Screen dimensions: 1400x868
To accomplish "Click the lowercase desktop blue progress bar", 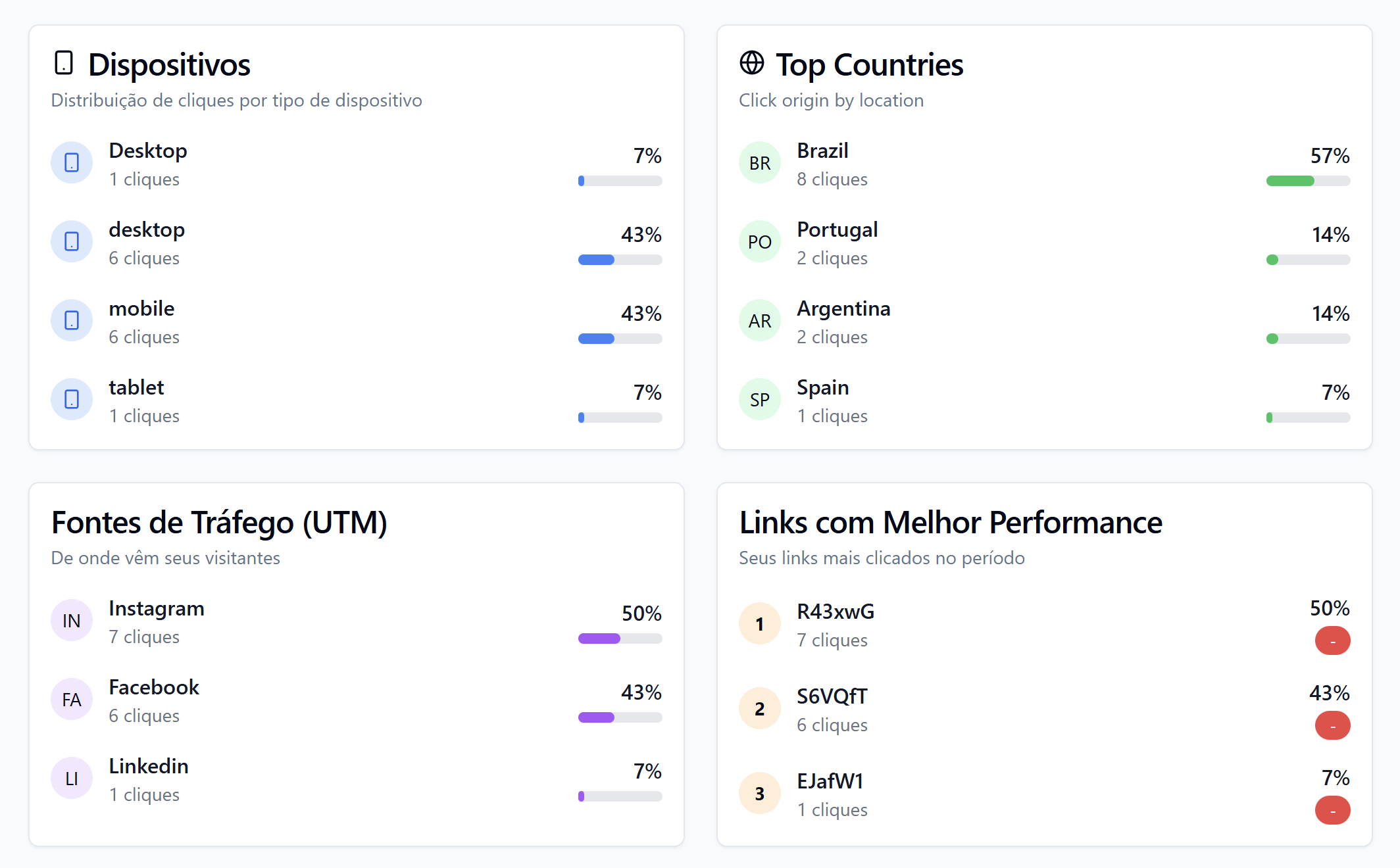I will click(x=620, y=260).
